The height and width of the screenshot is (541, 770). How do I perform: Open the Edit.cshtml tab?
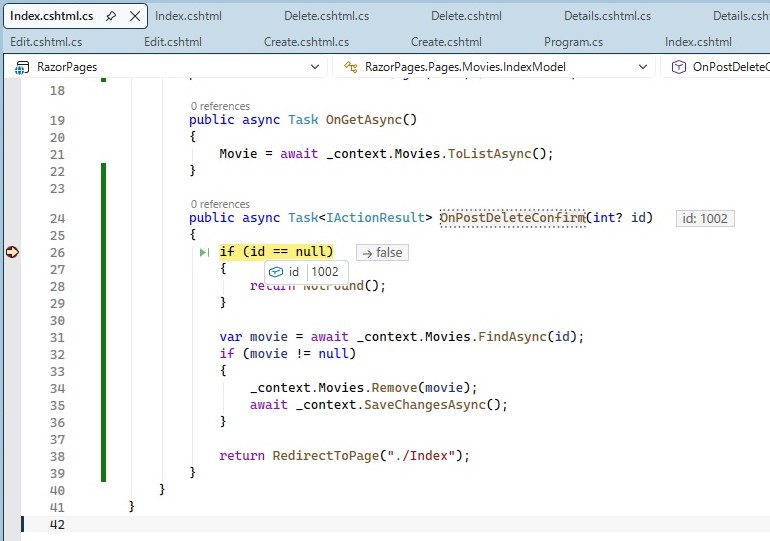point(173,42)
